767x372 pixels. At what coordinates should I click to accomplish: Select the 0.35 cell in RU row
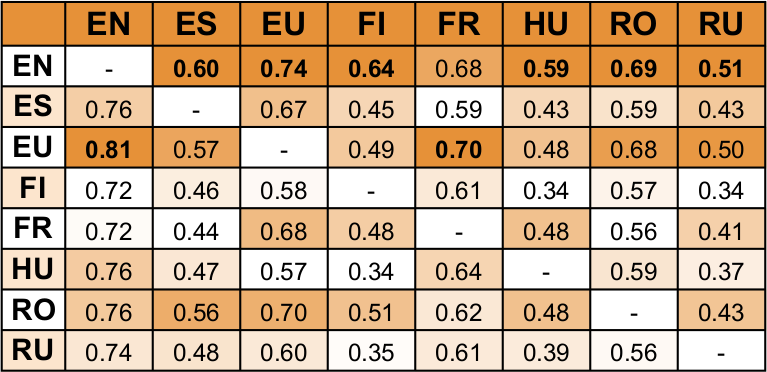click(371, 350)
